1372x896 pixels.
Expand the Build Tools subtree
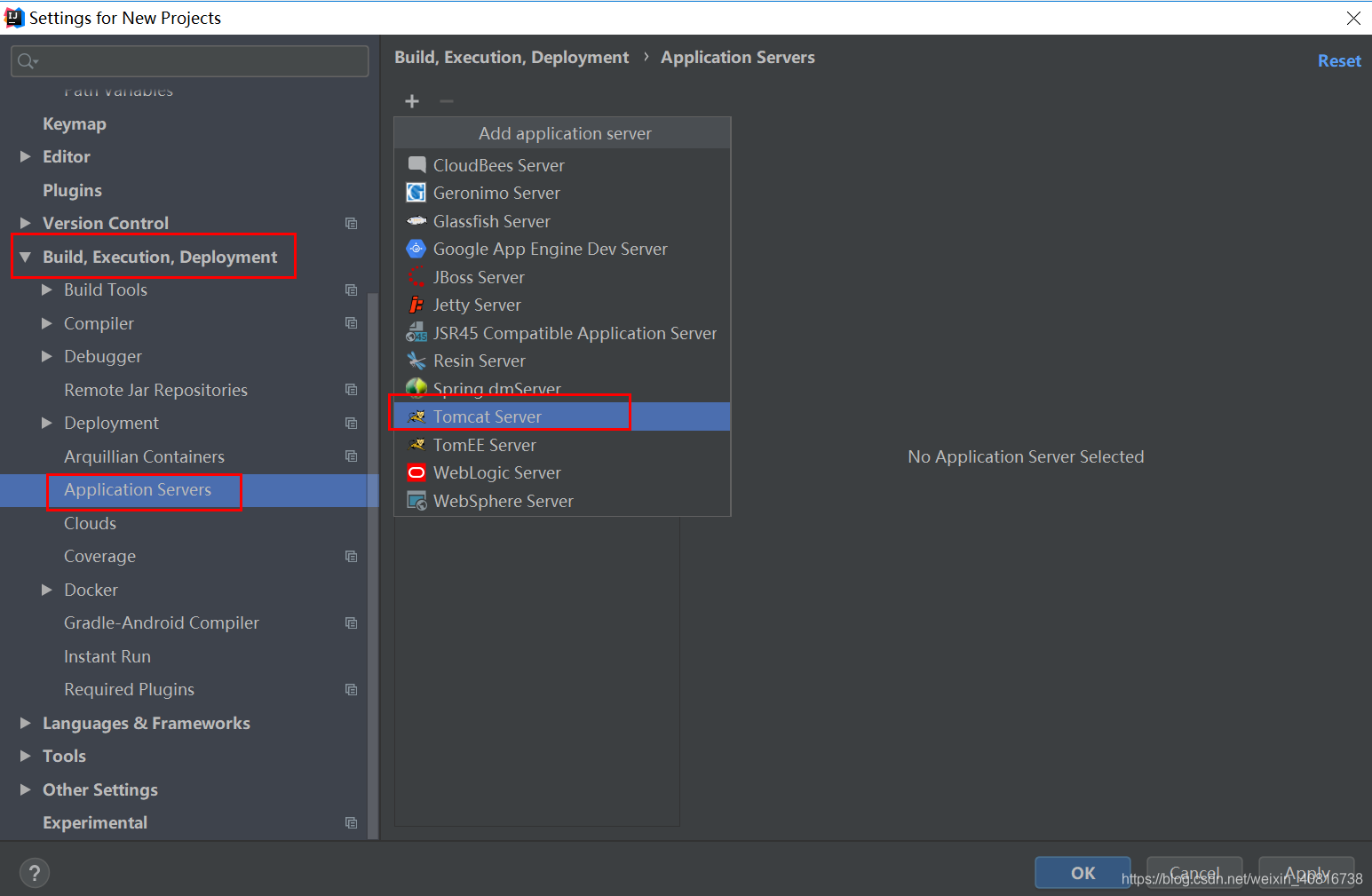tap(46, 289)
